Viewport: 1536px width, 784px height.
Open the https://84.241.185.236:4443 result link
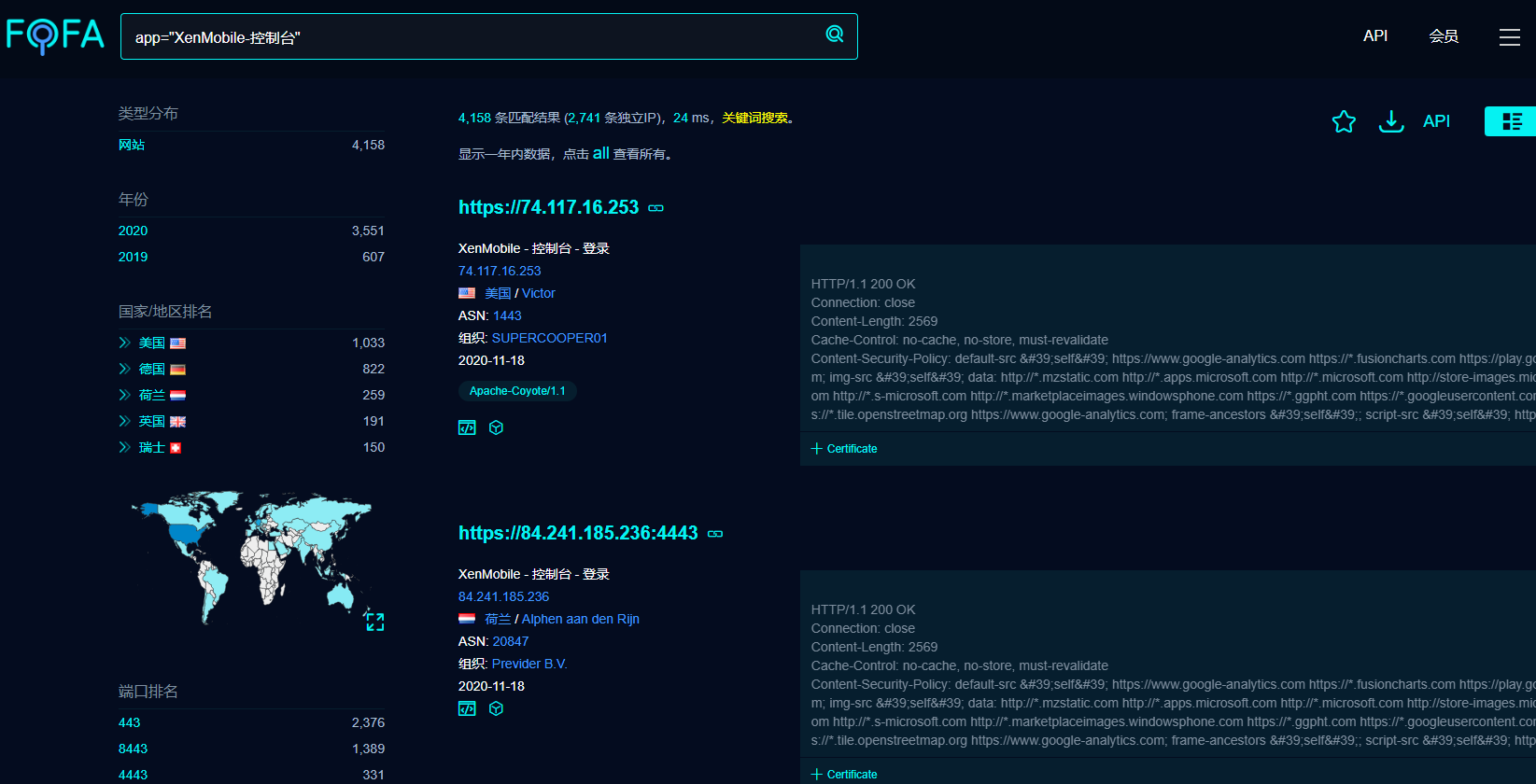(x=578, y=533)
